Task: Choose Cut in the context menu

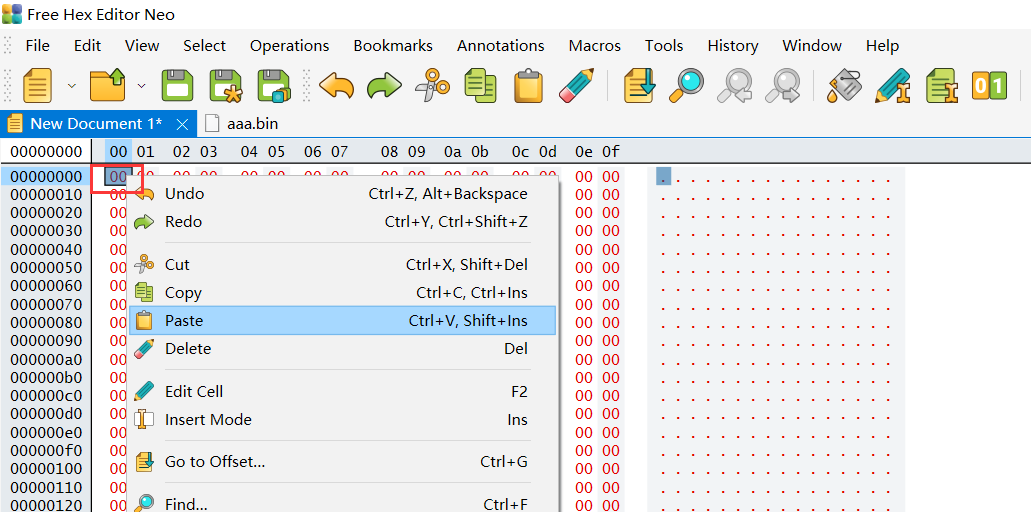Action: click(x=342, y=265)
